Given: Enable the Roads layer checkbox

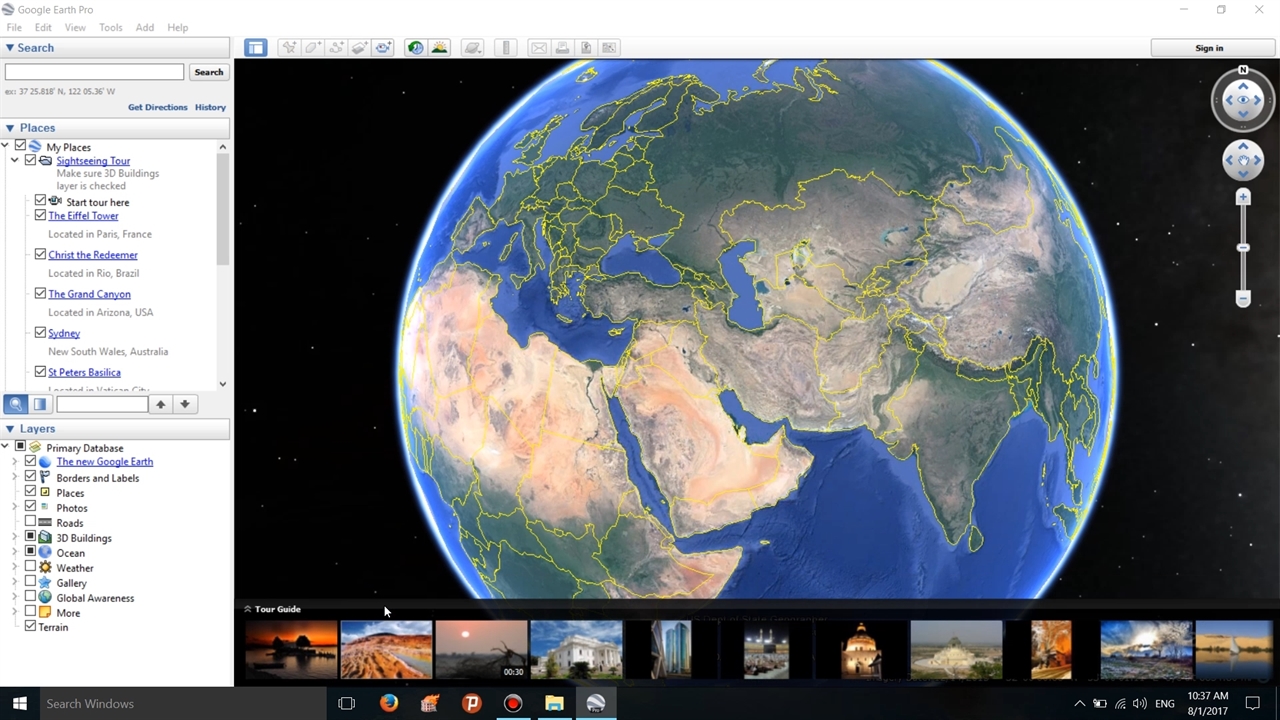Looking at the screenshot, I should pyautogui.click(x=30, y=522).
